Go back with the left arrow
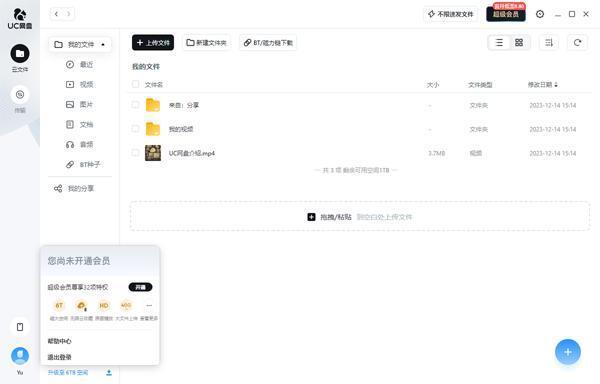 (x=56, y=14)
